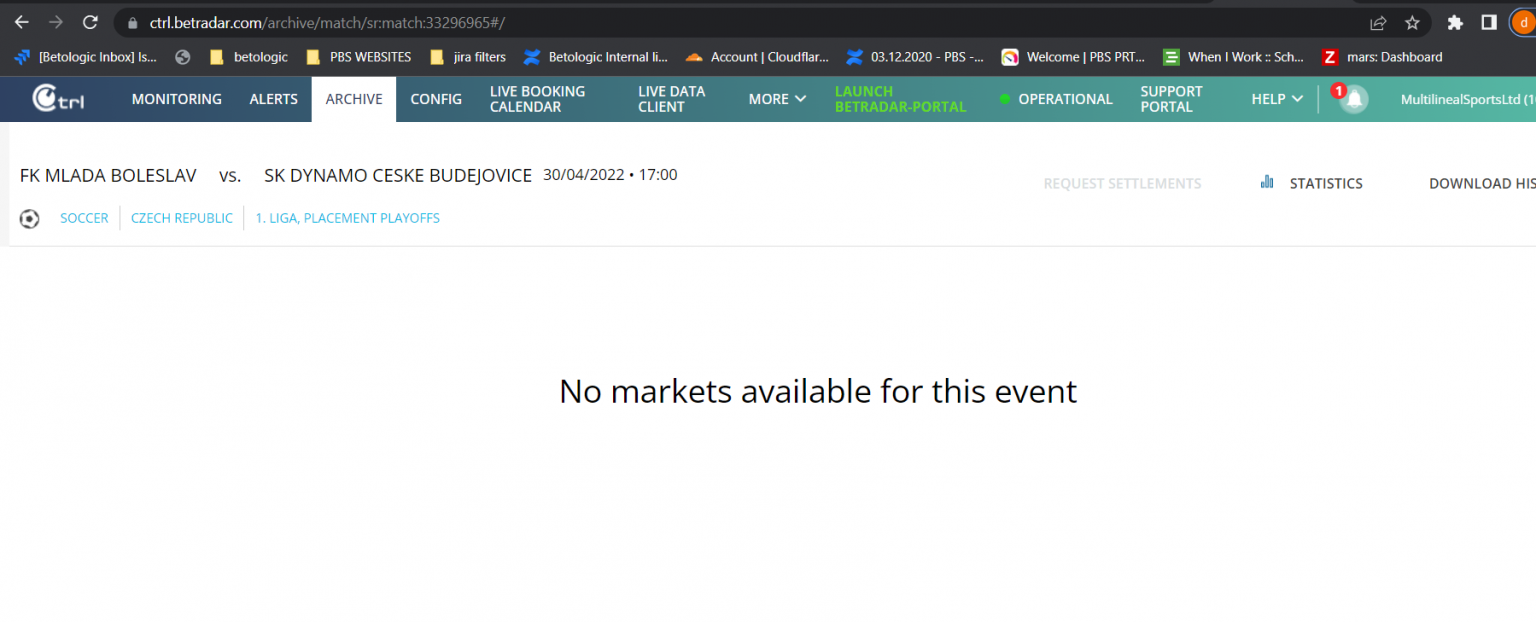Toggle the browser side panel icon

[1488, 22]
